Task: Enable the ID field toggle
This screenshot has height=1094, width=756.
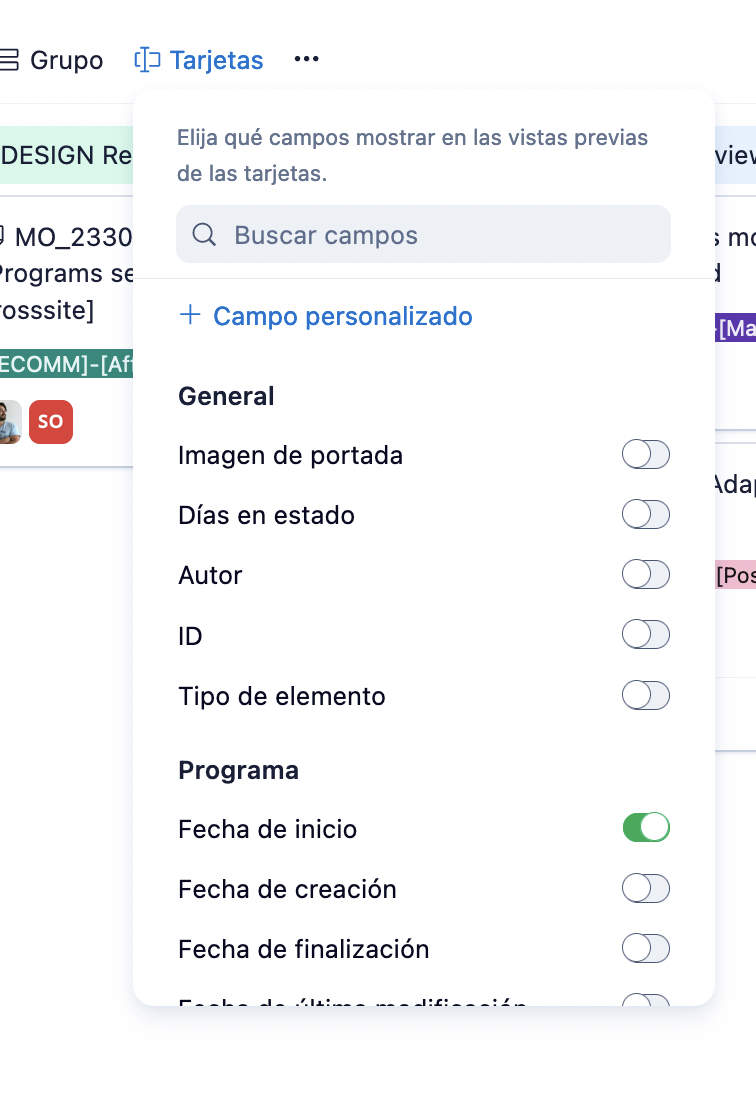Action: (645, 635)
